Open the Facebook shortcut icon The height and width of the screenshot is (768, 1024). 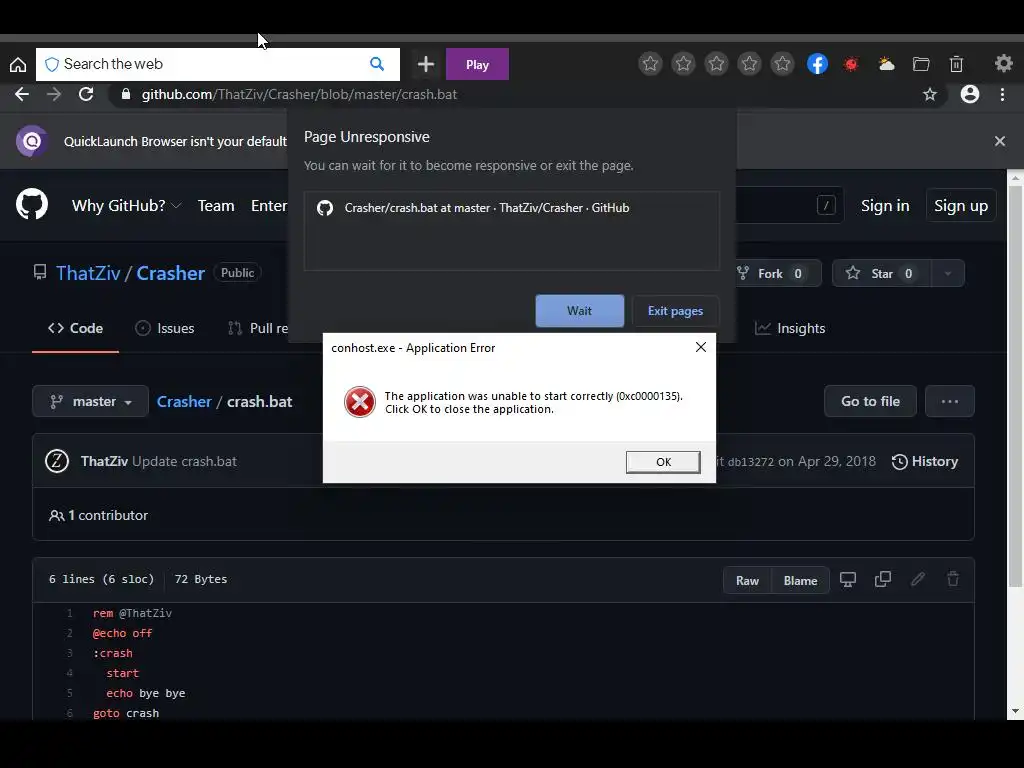pyautogui.click(x=817, y=63)
